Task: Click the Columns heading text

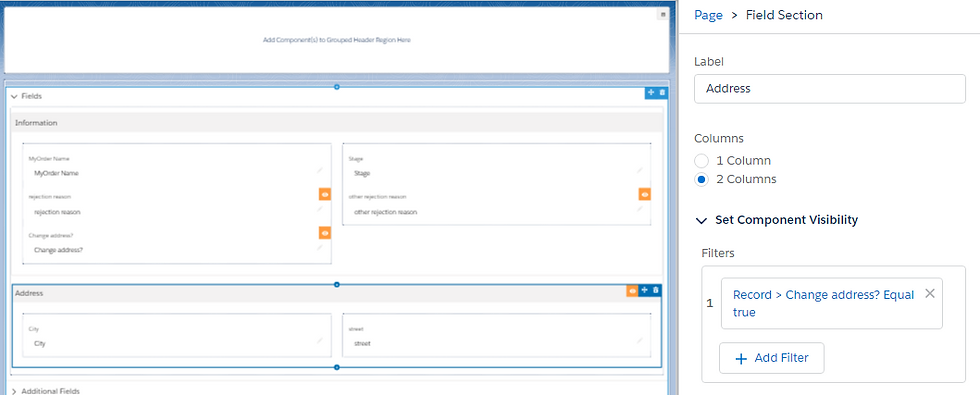Action: click(x=719, y=138)
